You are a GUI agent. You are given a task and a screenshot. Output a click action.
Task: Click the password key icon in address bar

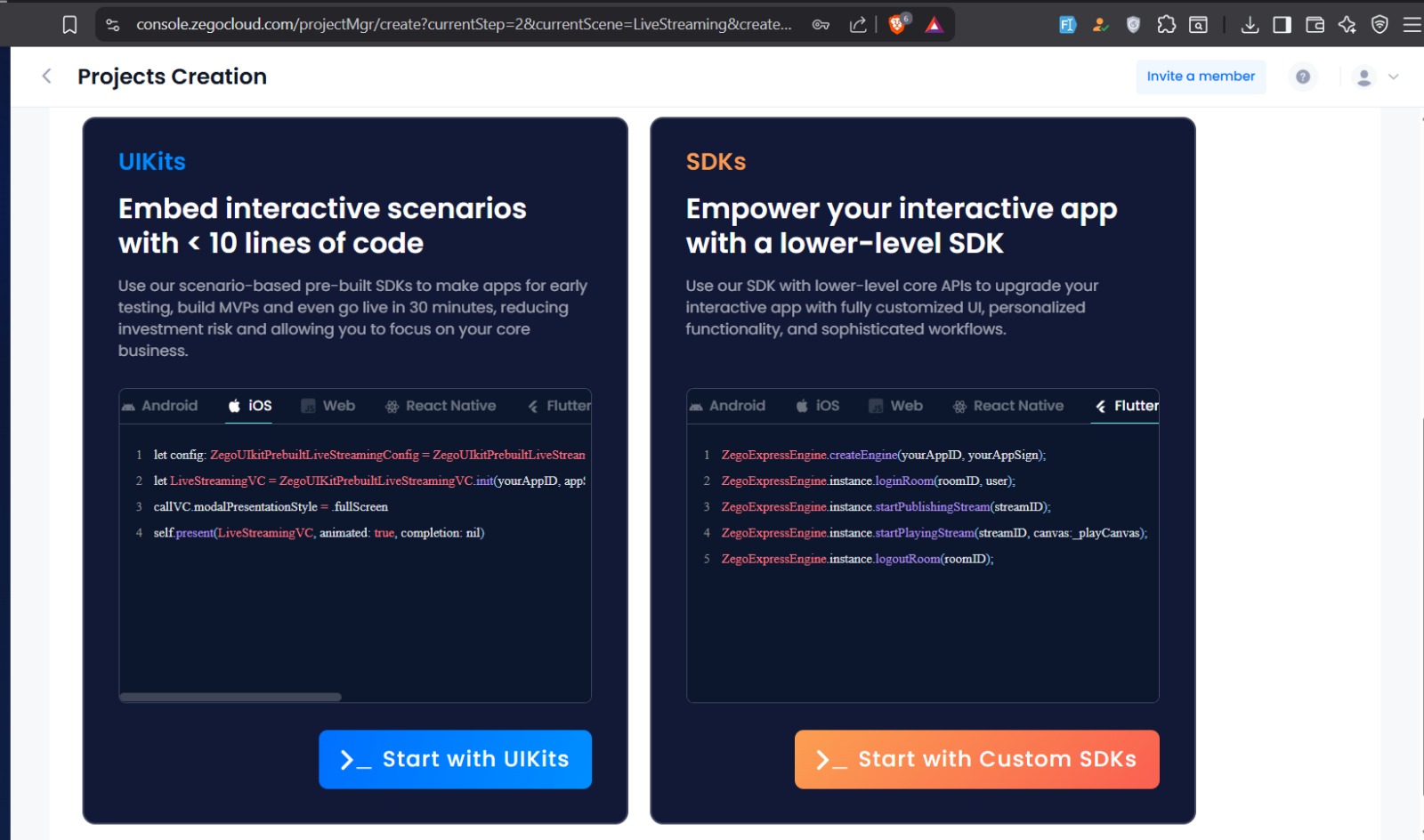[x=821, y=25]
